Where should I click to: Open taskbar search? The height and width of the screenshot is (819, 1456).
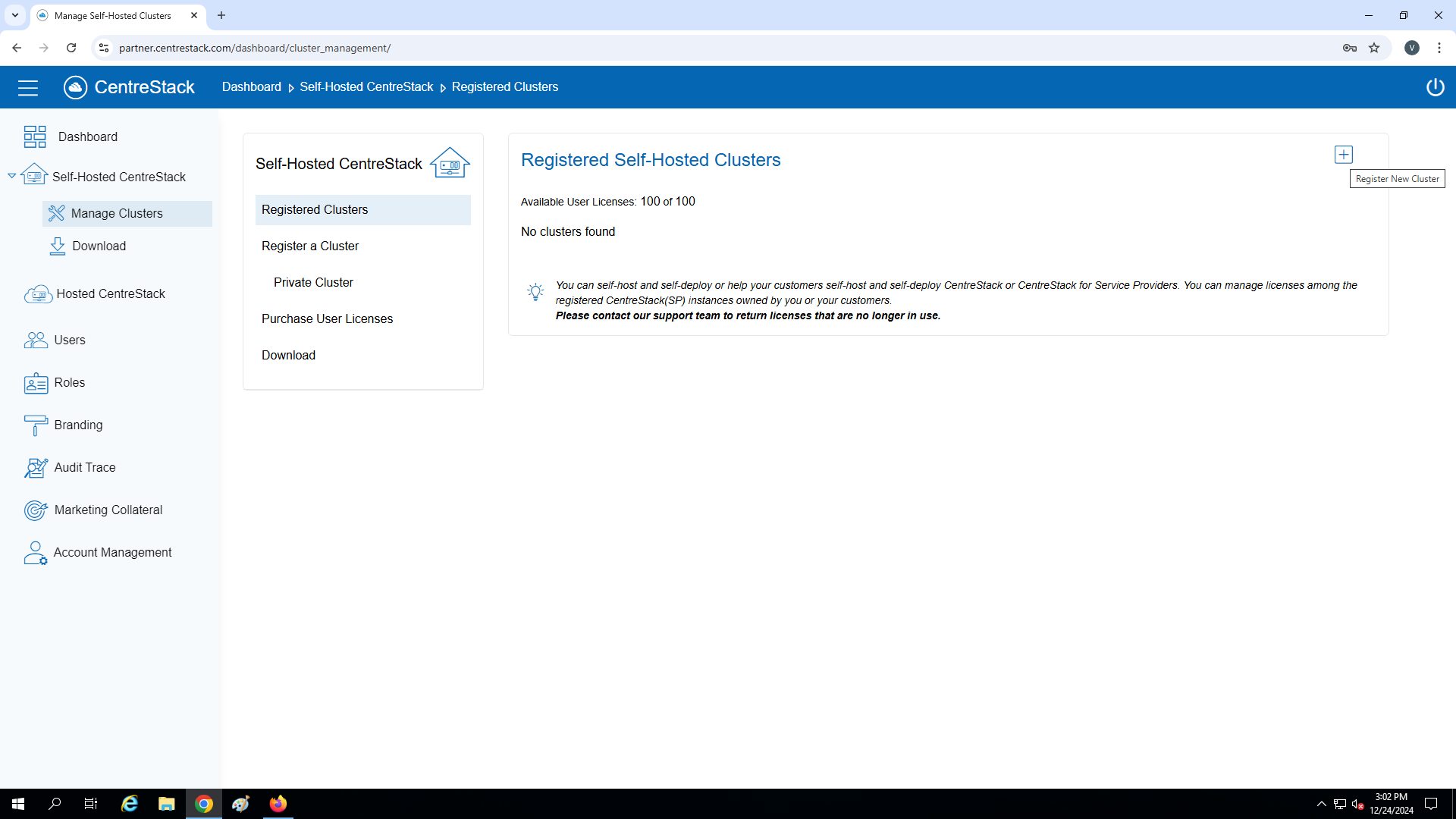click(x=55, y=804)
